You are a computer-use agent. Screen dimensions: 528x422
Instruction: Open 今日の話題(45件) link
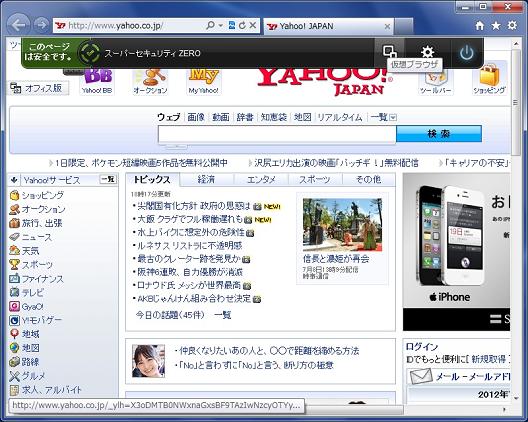pos(170,315)
